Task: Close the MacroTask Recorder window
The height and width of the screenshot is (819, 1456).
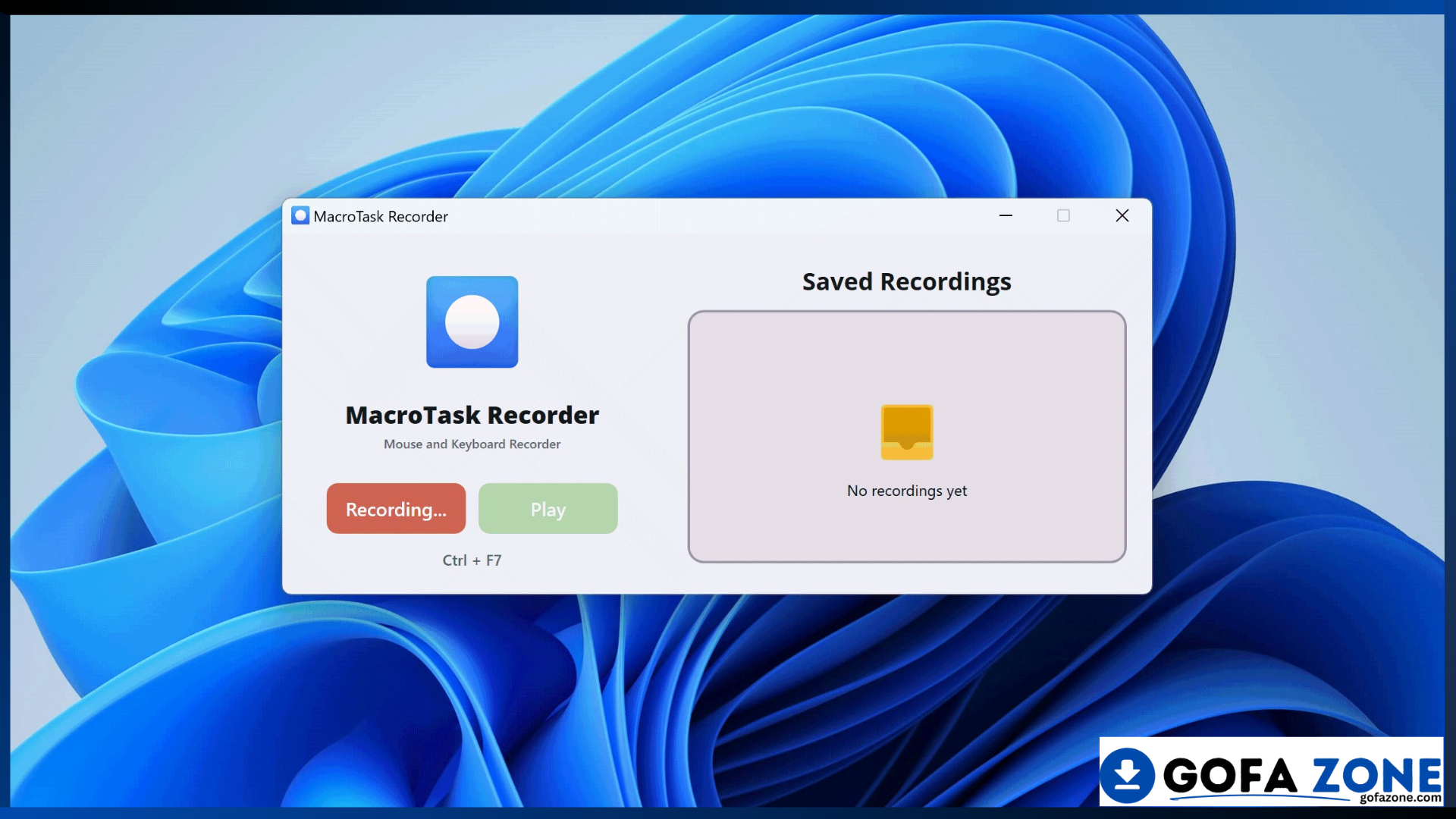Action: (x=1122, y=216)
